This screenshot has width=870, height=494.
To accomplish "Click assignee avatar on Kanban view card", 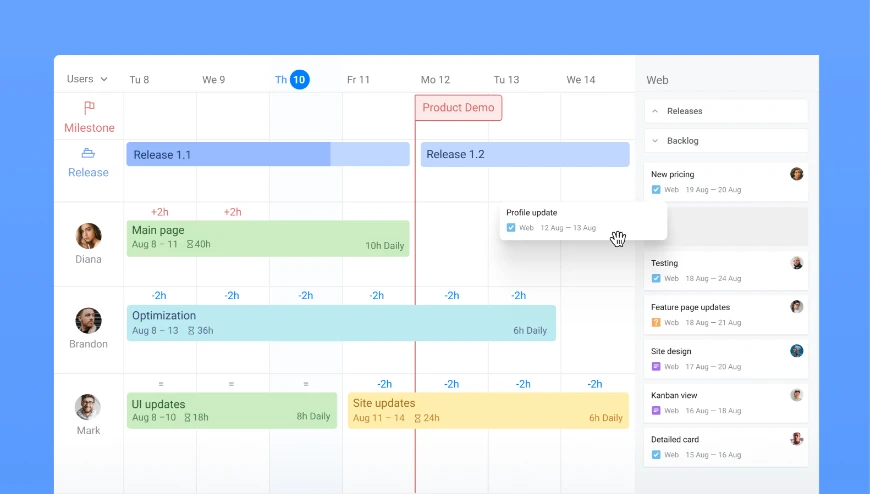I will pyautogui.click(x=797, y=395).
